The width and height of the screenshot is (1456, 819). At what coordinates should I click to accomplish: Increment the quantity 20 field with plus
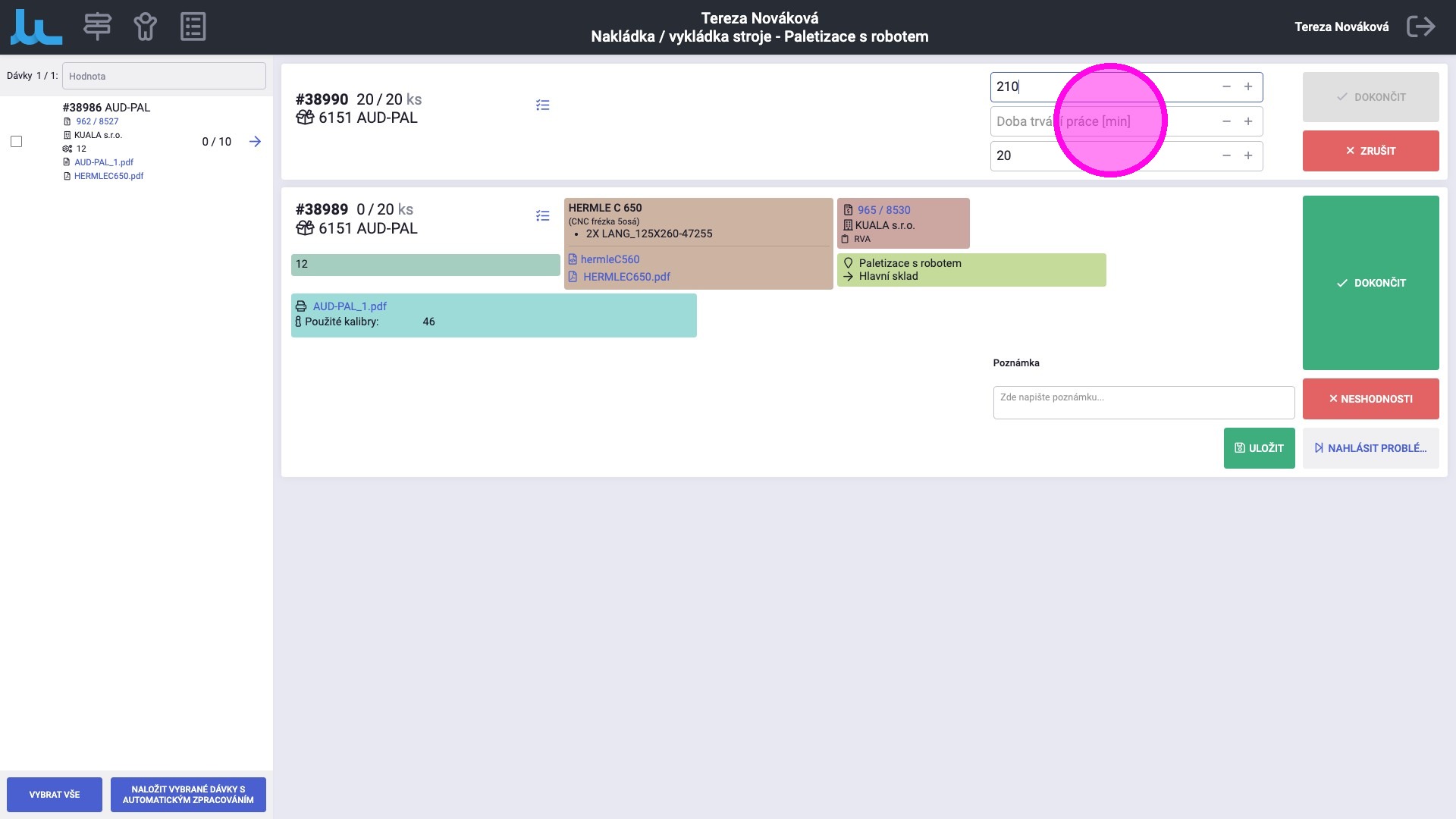(1247, 155)
